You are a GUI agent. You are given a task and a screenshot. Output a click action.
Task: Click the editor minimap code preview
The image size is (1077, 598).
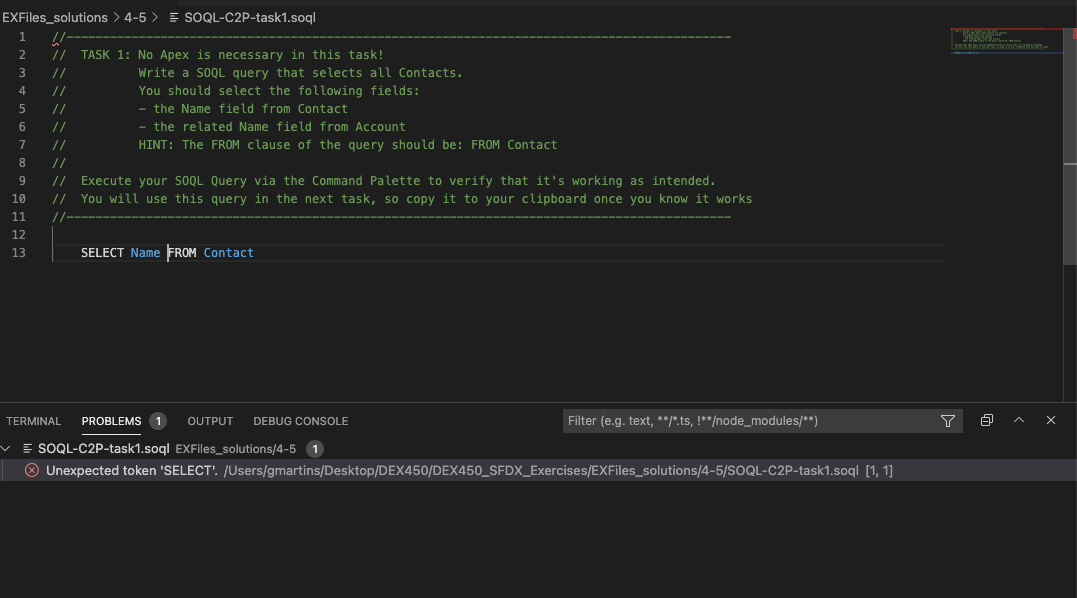coord(1005,41)
